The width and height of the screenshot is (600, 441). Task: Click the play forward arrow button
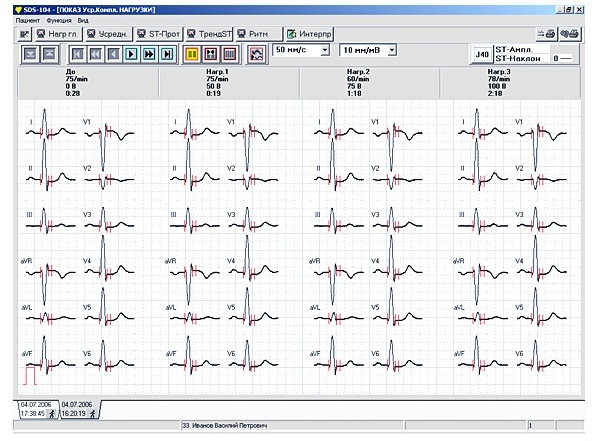point(131,54)
